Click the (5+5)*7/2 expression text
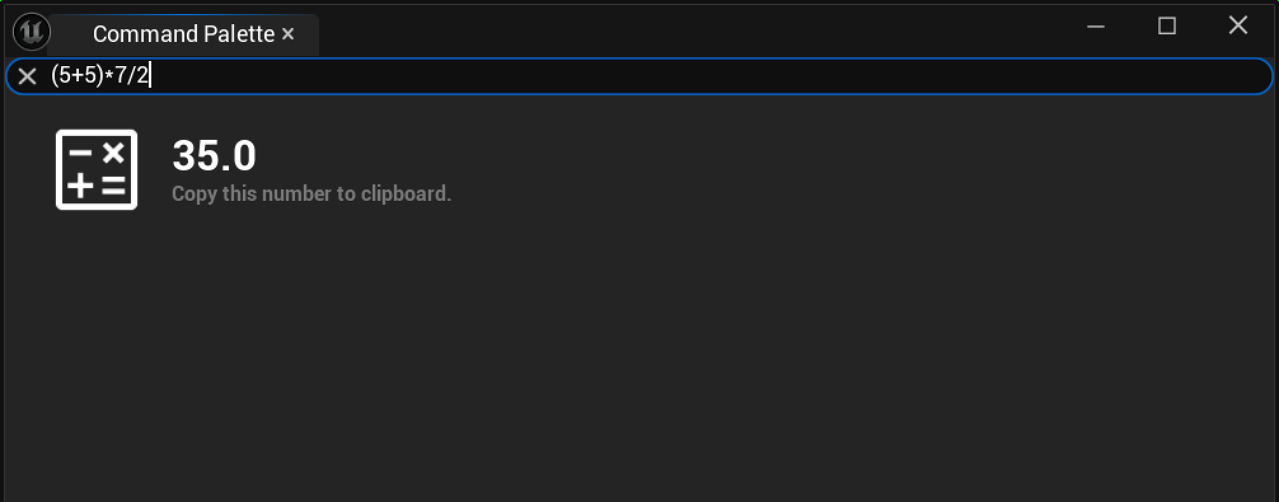Viewport: 1279px width, 502px height. click(x=100, y=76)
